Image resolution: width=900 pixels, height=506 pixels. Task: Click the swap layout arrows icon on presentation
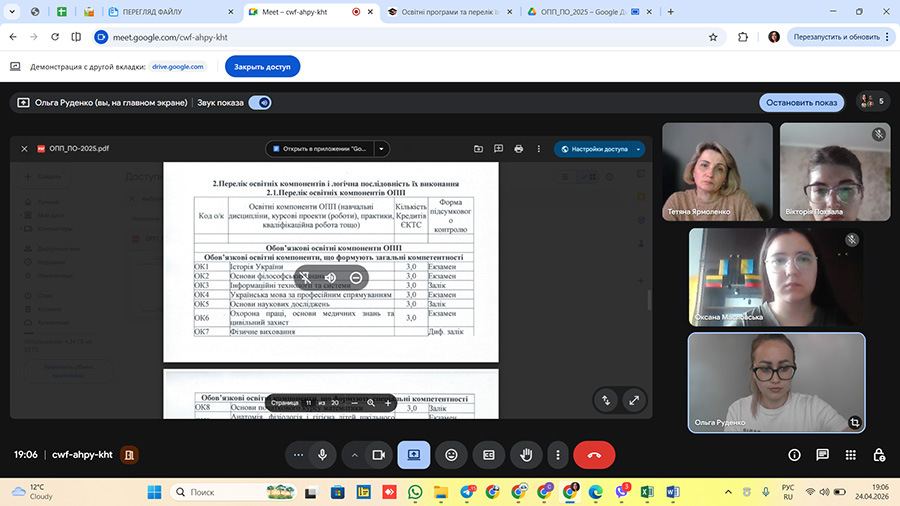[x=606, y=400]
